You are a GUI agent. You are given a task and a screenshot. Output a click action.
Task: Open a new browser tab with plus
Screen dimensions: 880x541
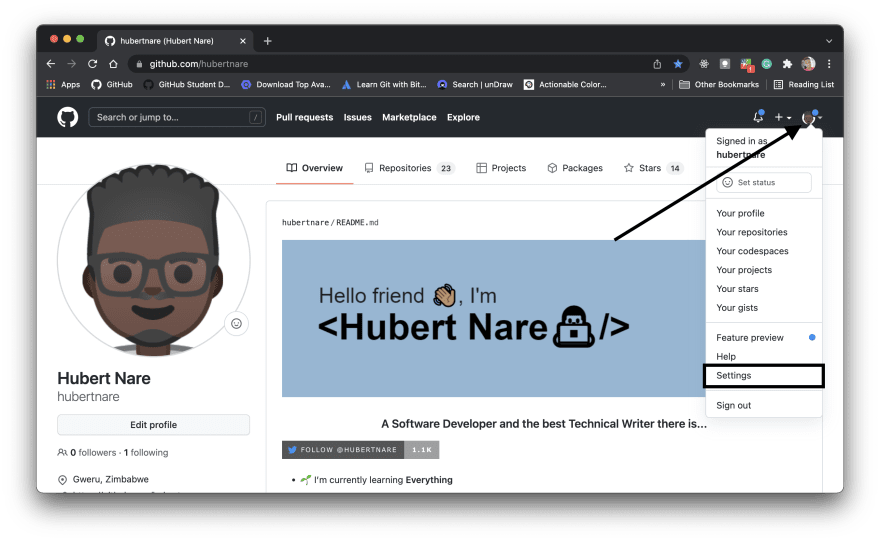[268, 41]
